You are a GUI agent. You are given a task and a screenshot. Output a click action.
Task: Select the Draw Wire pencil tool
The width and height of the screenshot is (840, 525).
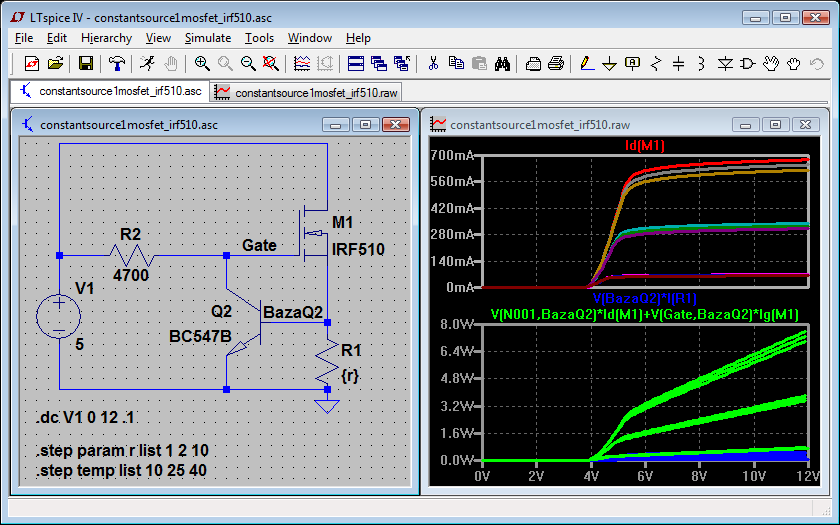[587, 64]
